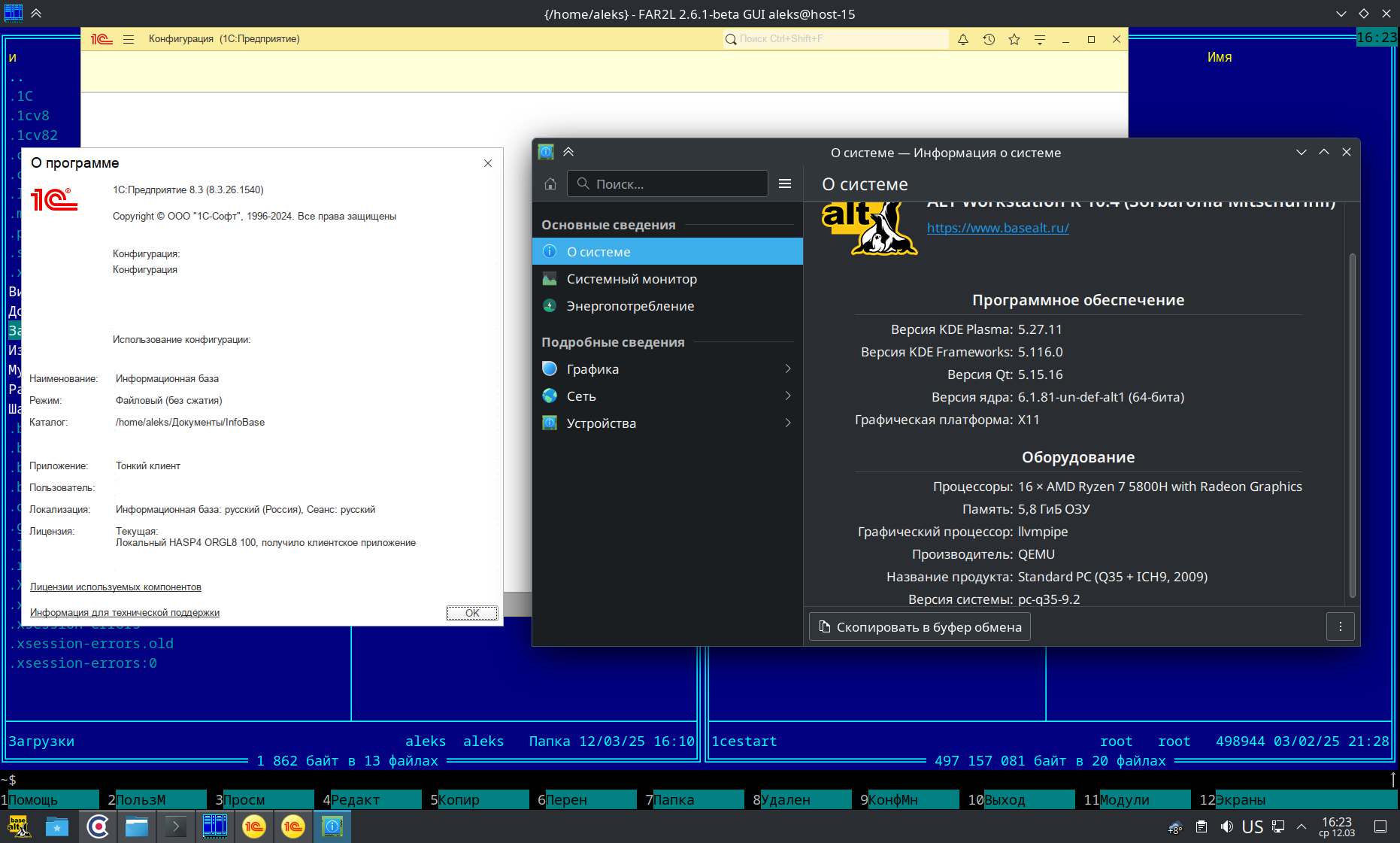Switch to FAR2L in the taskbar
This screenshot has height=843, width=1400.
[x=215, y=827]
